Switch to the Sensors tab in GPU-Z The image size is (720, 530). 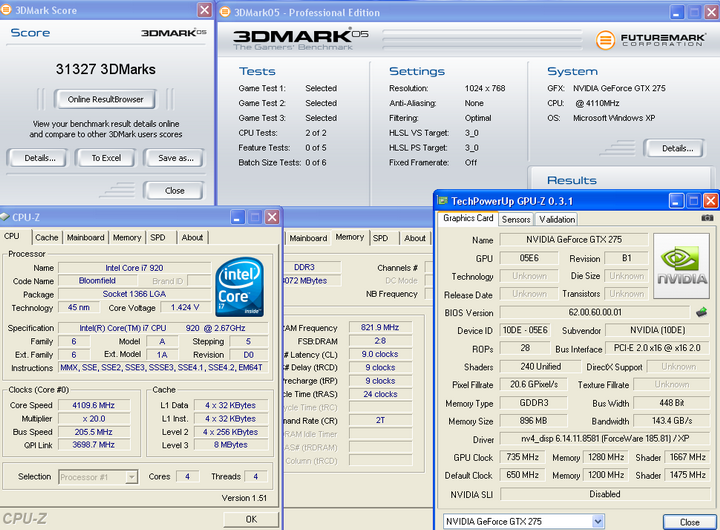click(516, 220)
